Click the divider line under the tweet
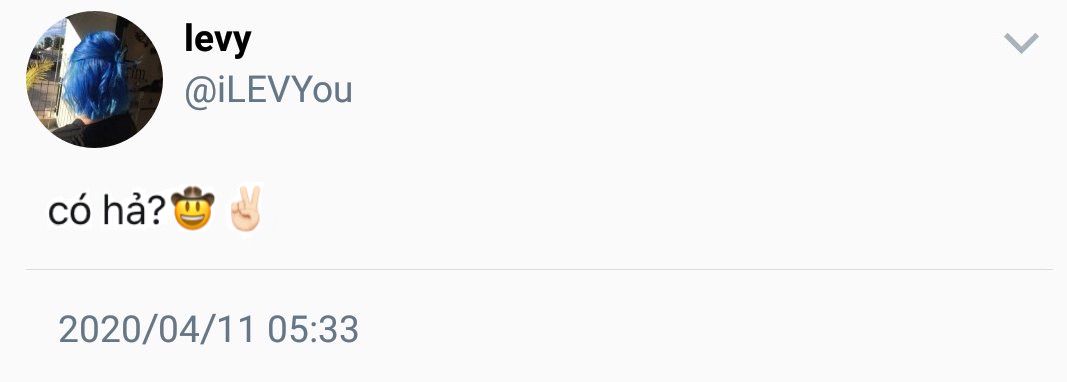The image size is (1067, 382). (539, 270)
